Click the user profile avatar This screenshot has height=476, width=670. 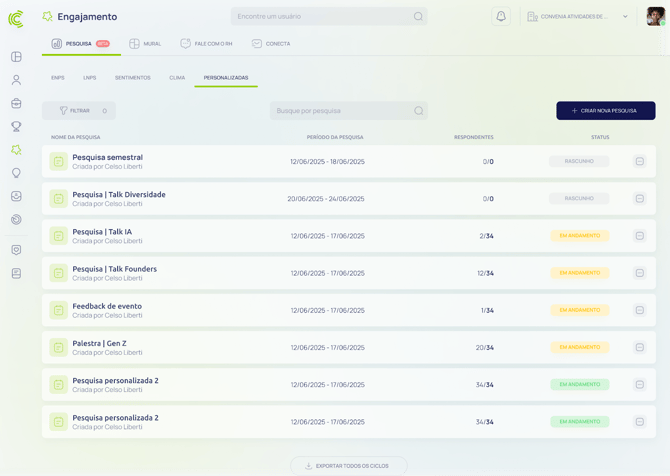655,17
